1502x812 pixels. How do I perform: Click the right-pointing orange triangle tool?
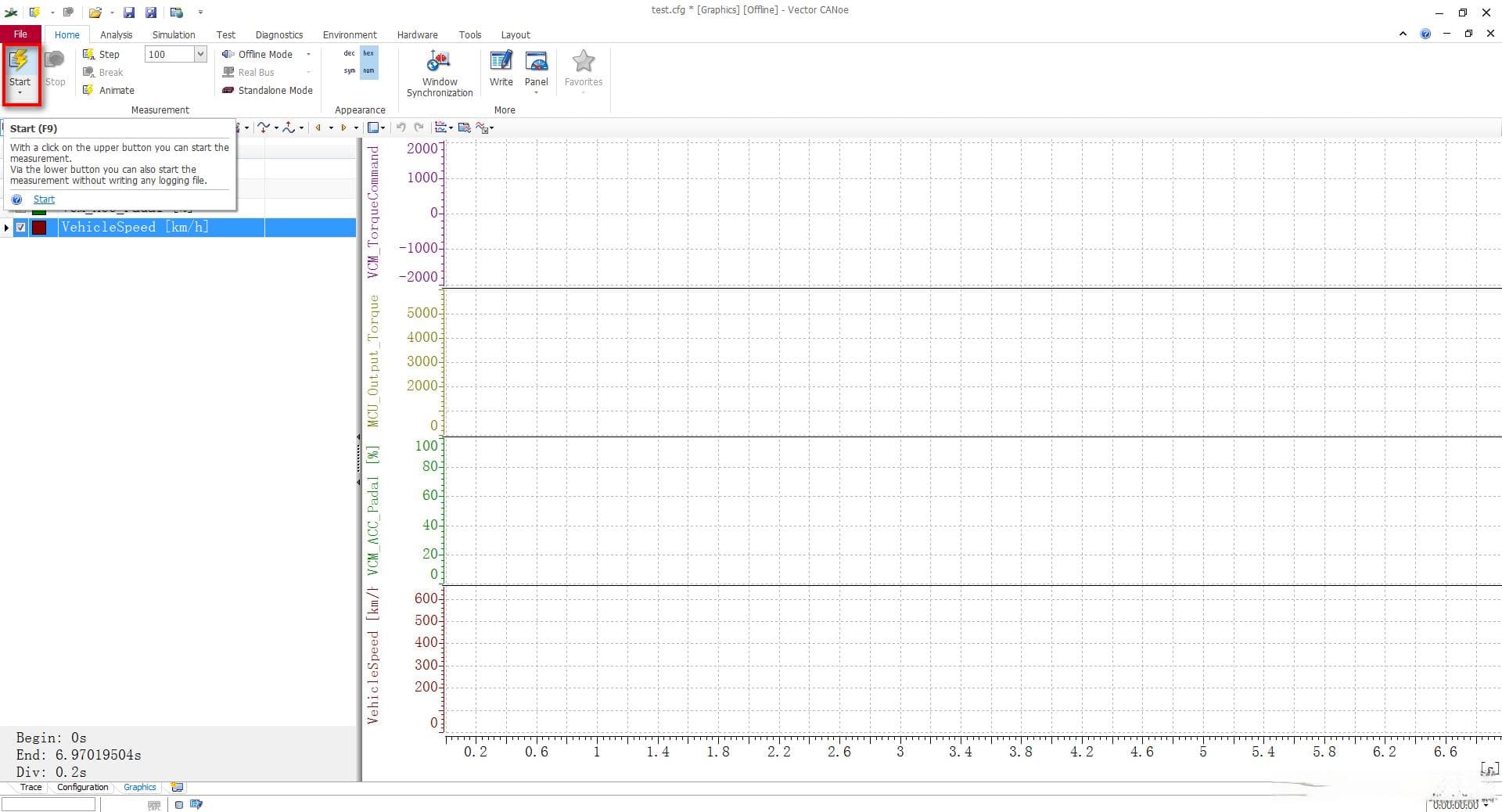click(343, 128)
